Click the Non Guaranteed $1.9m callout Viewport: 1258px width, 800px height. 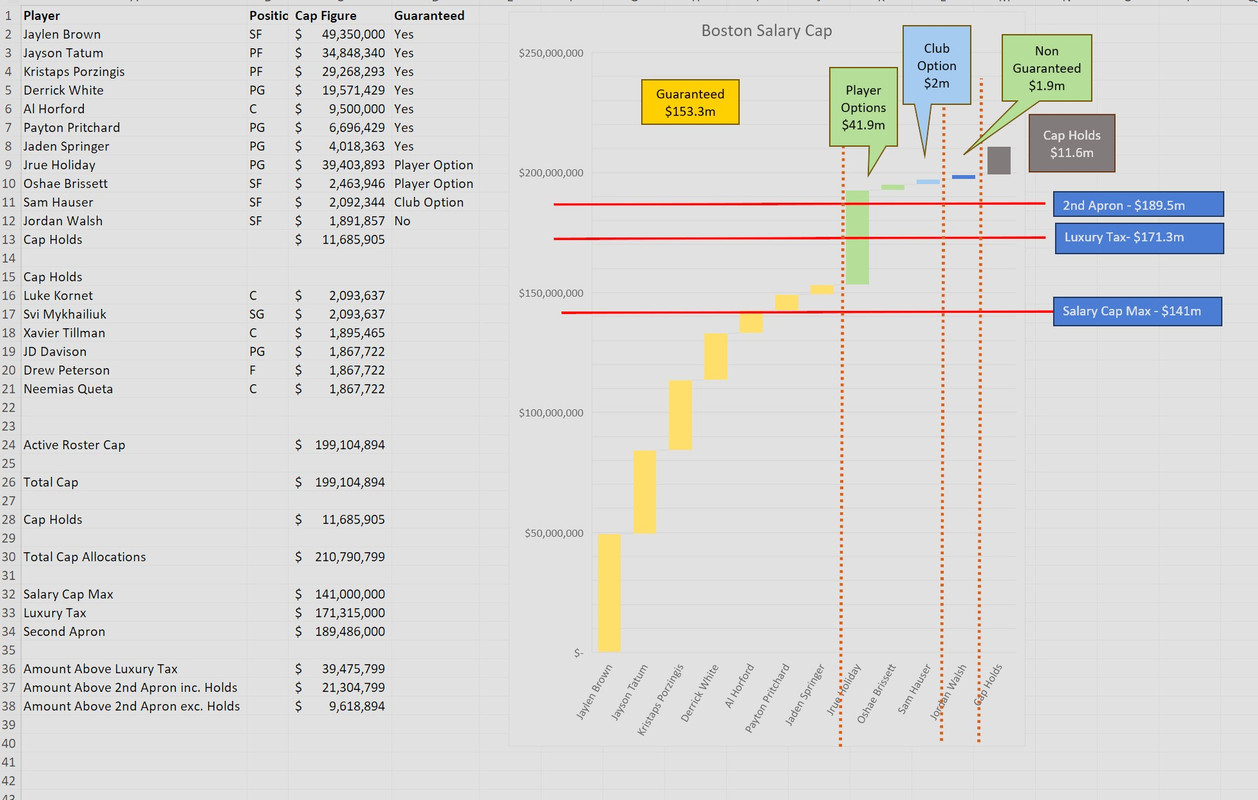1046,68
